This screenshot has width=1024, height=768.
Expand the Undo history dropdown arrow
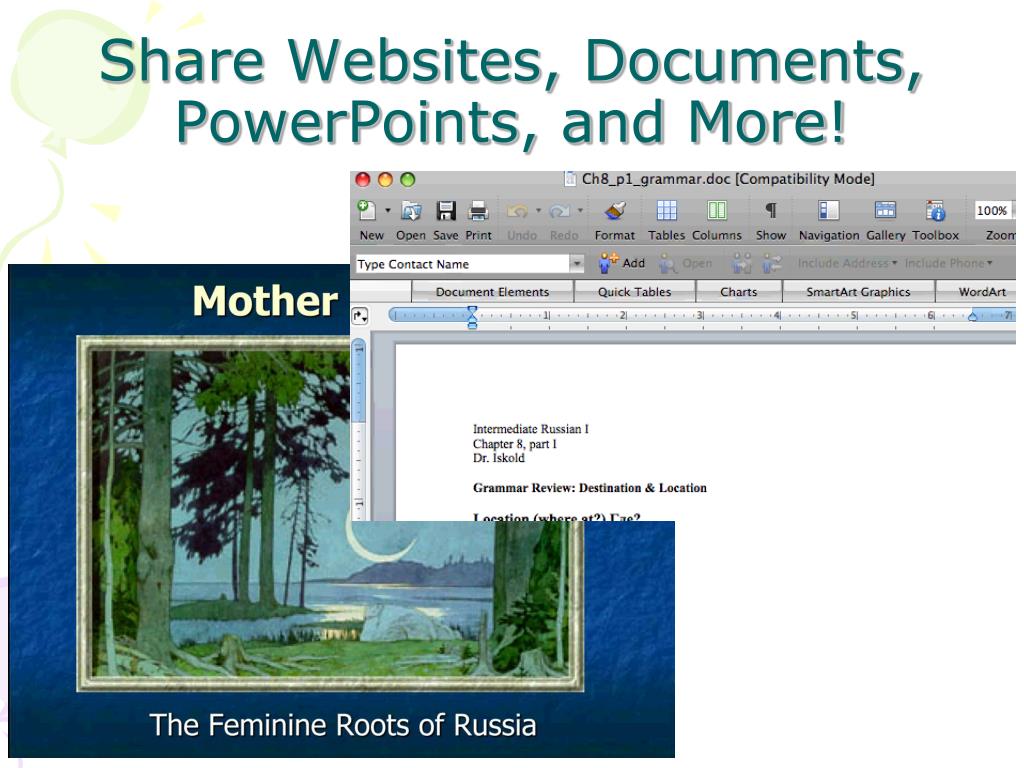point(538,210)
